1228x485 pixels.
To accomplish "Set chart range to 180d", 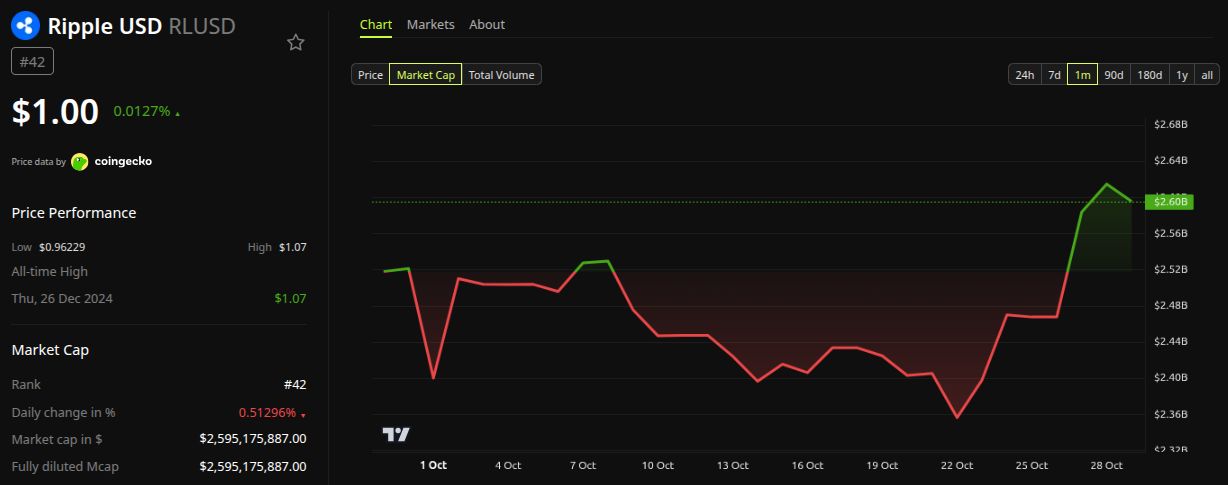I will pos(1149,74).
